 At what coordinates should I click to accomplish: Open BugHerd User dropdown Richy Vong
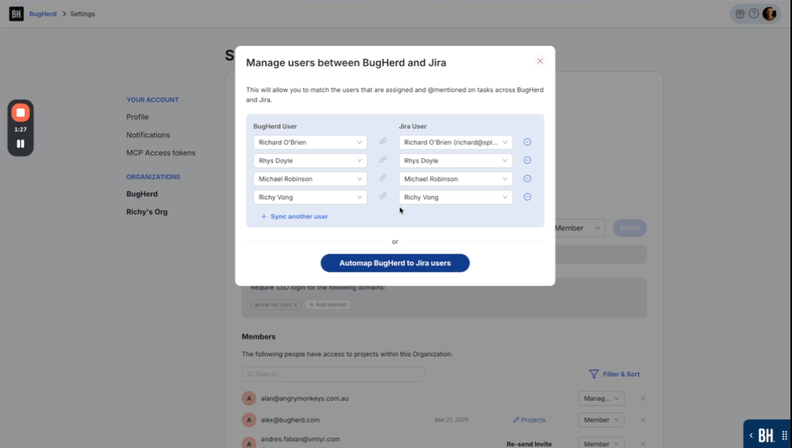click(x=310, y=197)
